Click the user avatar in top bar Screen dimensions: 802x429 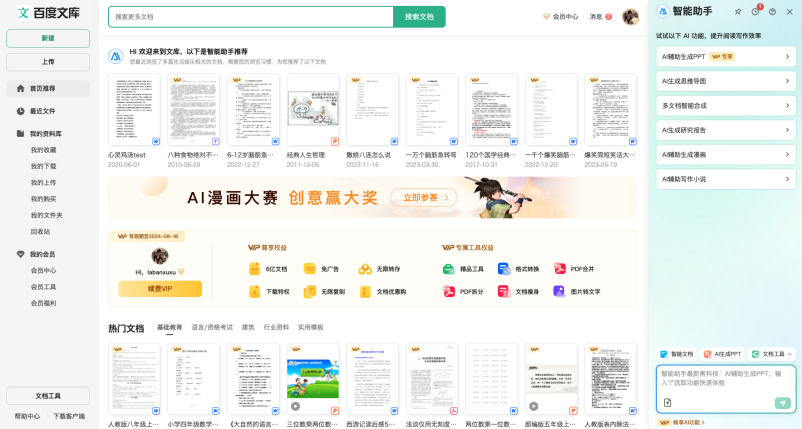click(630, 17)
